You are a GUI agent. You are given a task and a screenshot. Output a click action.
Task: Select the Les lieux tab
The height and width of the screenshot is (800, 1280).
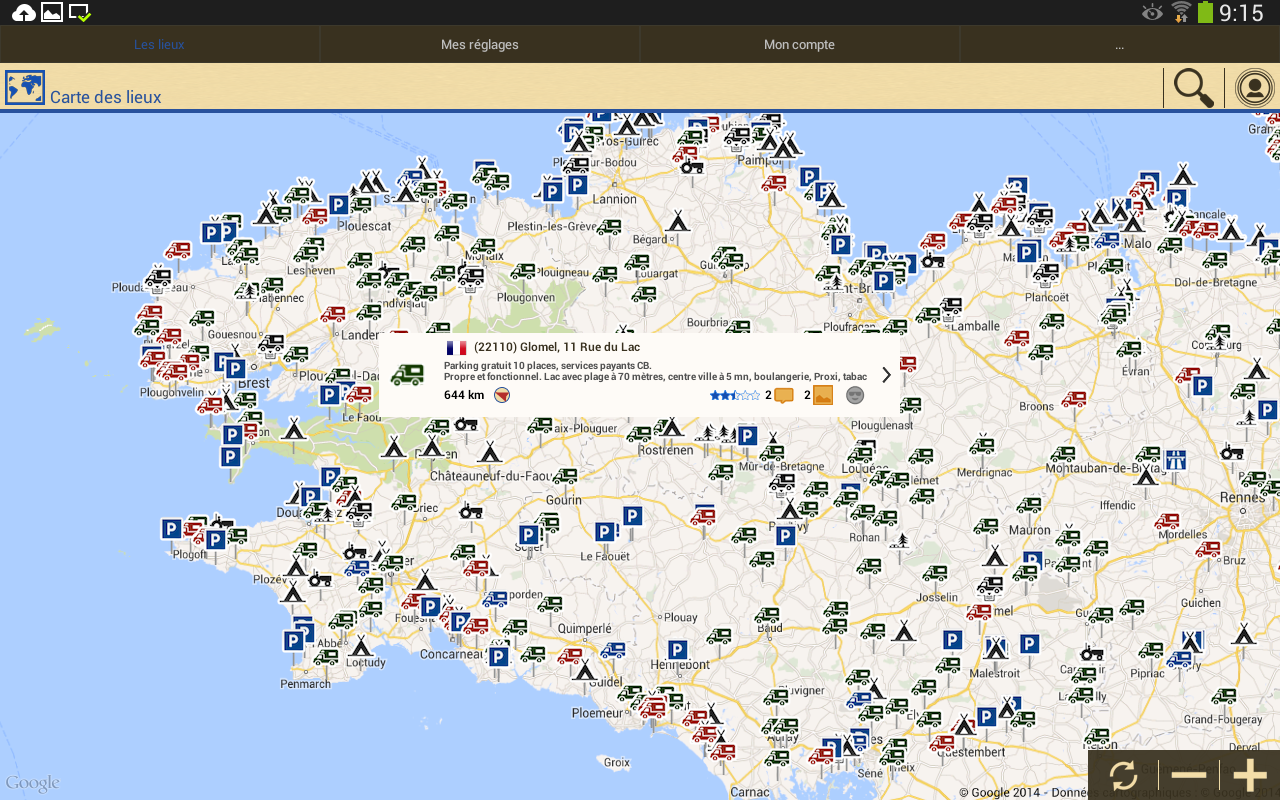[x=160, y=45]
